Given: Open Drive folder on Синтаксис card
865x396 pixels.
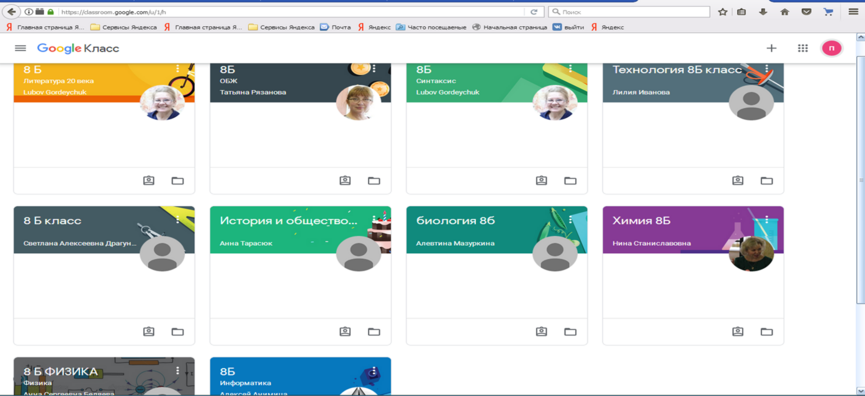Looking at the screenshot, I should pos(570,180).
